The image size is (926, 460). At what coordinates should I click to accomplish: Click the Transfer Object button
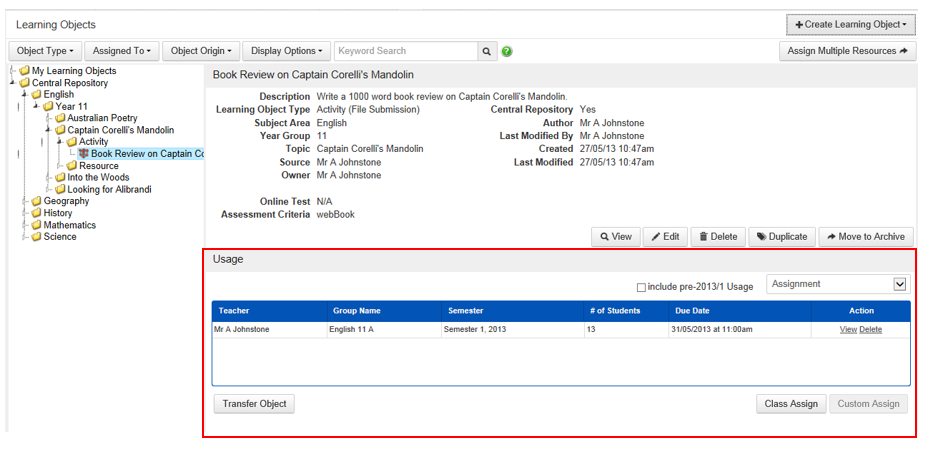click(x=254, y=404)
